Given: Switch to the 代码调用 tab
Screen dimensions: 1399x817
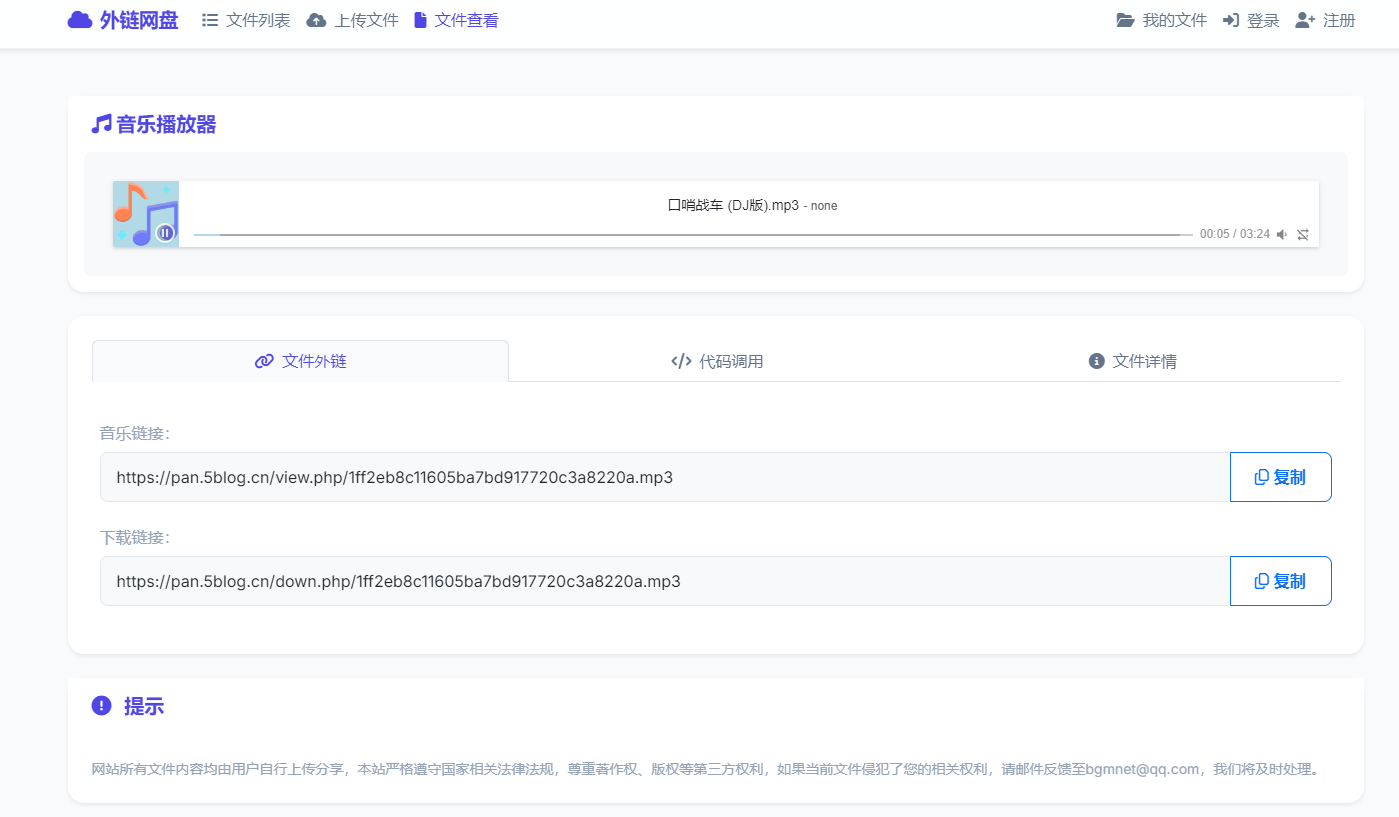Looking at the screenshot, I should pyautogui.click(x=717, y=361).
